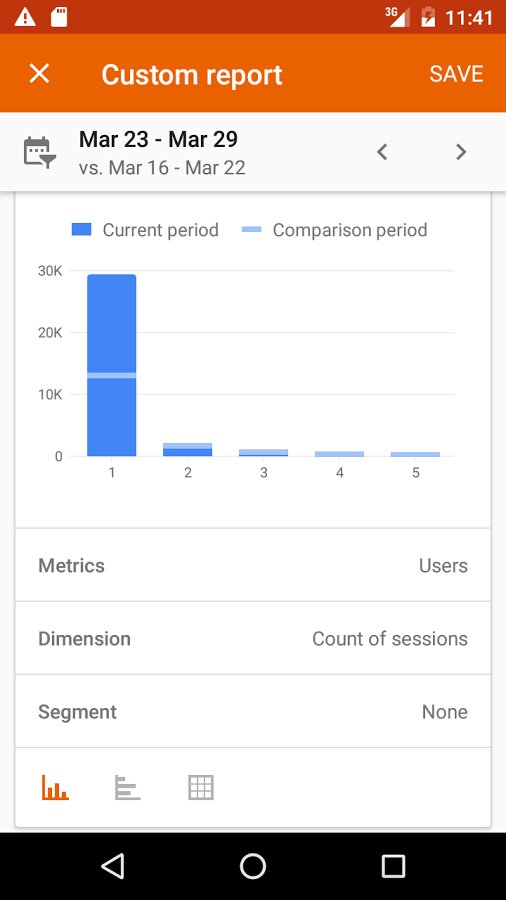Close the Custom report screen
Screen dimensions: 506x900
click(x=39, y=73)
